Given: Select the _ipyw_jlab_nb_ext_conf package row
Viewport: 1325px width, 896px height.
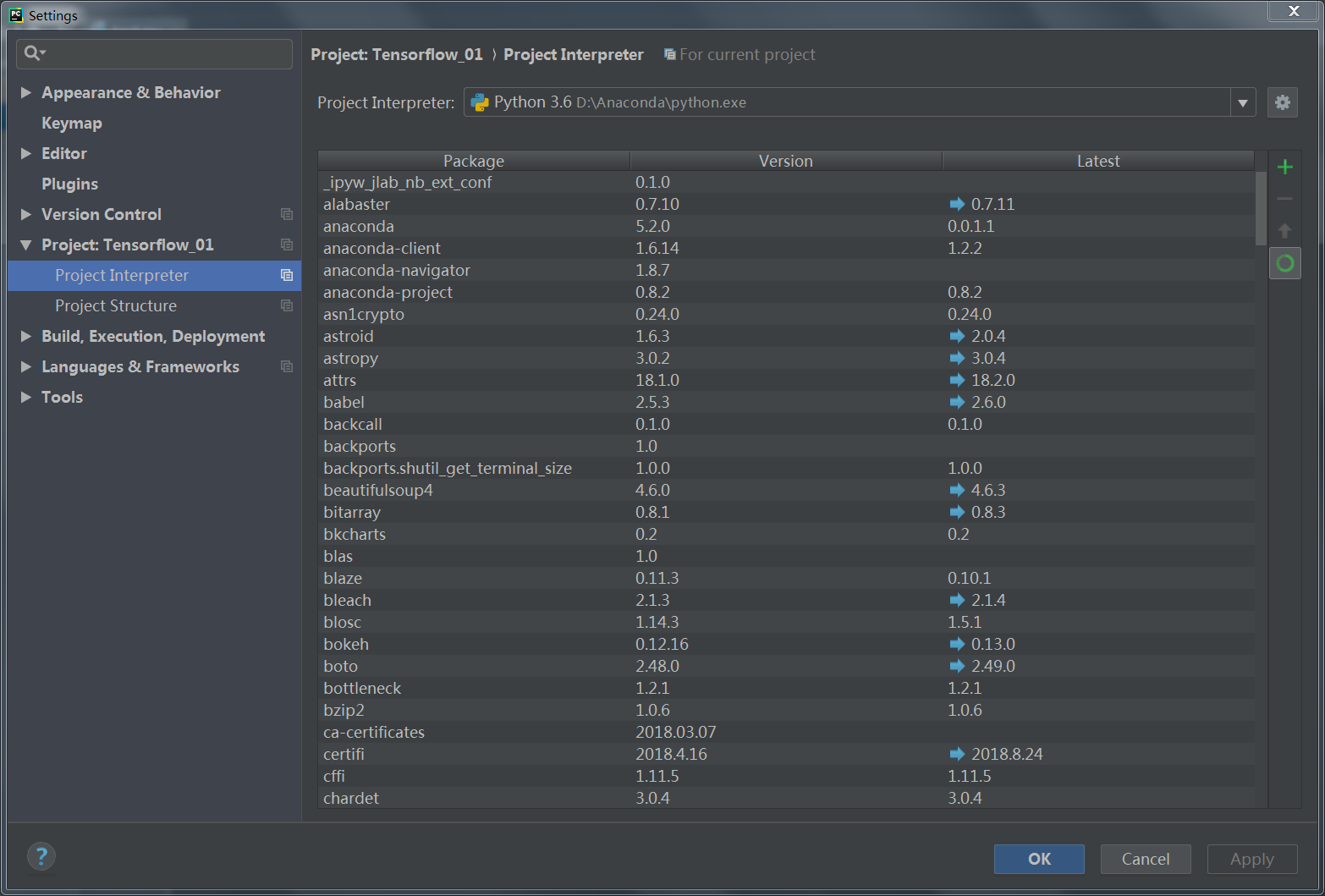Looking at the screenshot, I should click(x=786, y=182).
